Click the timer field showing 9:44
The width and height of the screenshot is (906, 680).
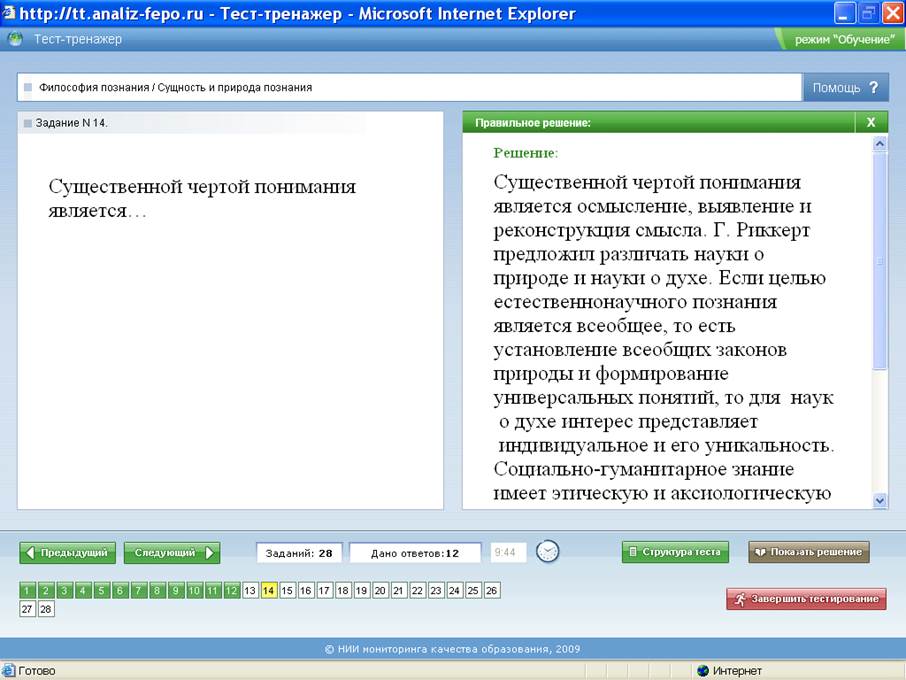point(507,552)
